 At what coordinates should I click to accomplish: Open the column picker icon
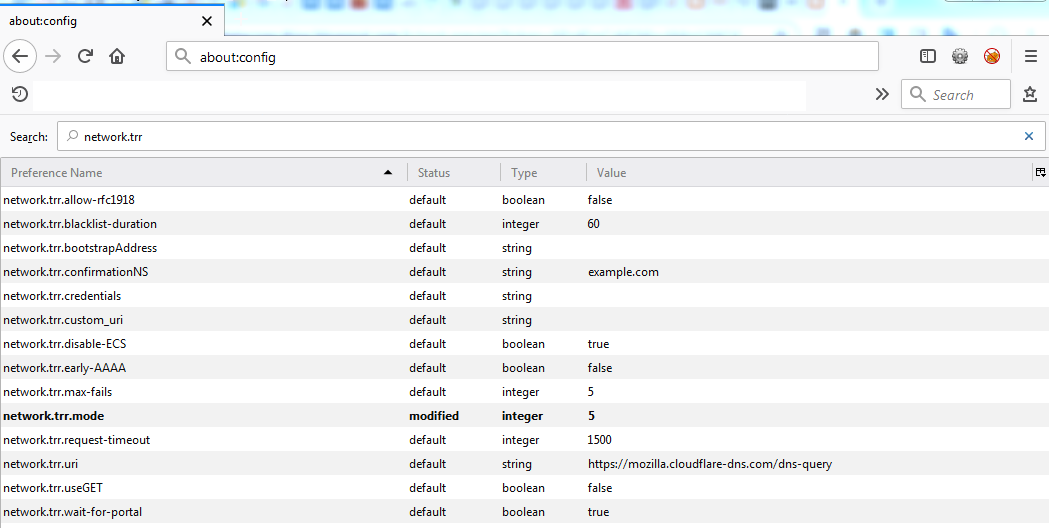coord(1040,173)
